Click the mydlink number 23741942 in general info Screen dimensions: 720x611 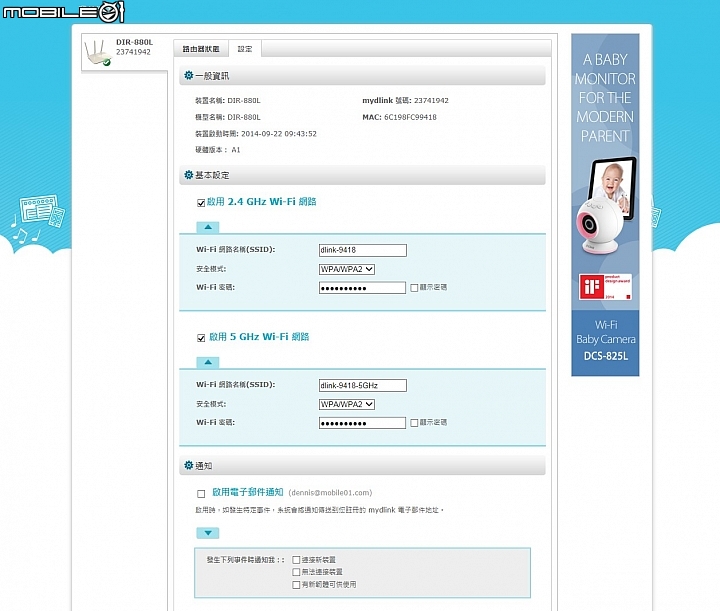431,100
